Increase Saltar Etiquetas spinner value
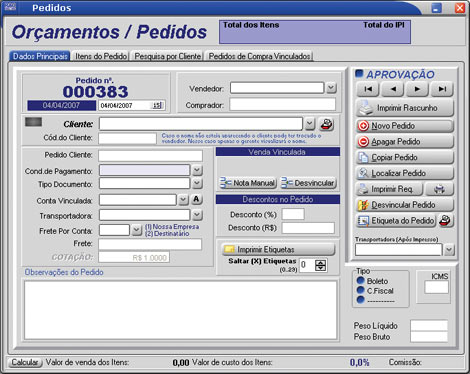 tap(321, 262)
